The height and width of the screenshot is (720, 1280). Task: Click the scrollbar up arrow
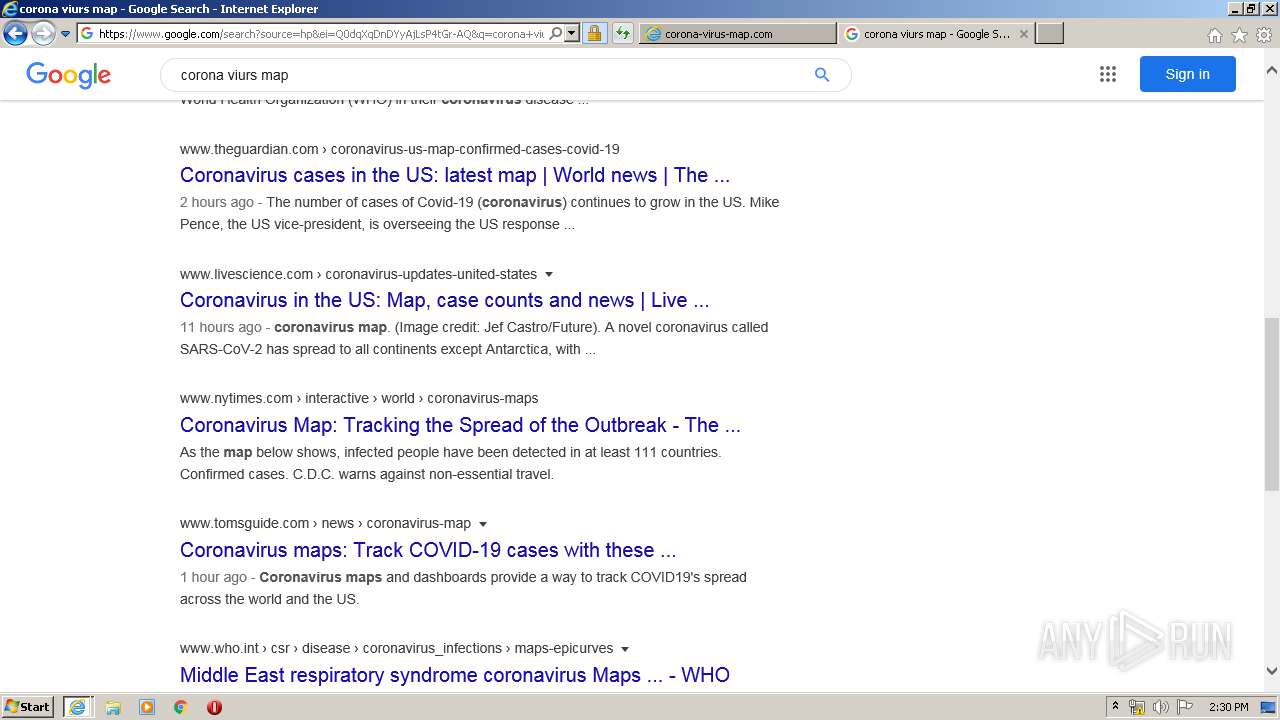coord(1272,71)
